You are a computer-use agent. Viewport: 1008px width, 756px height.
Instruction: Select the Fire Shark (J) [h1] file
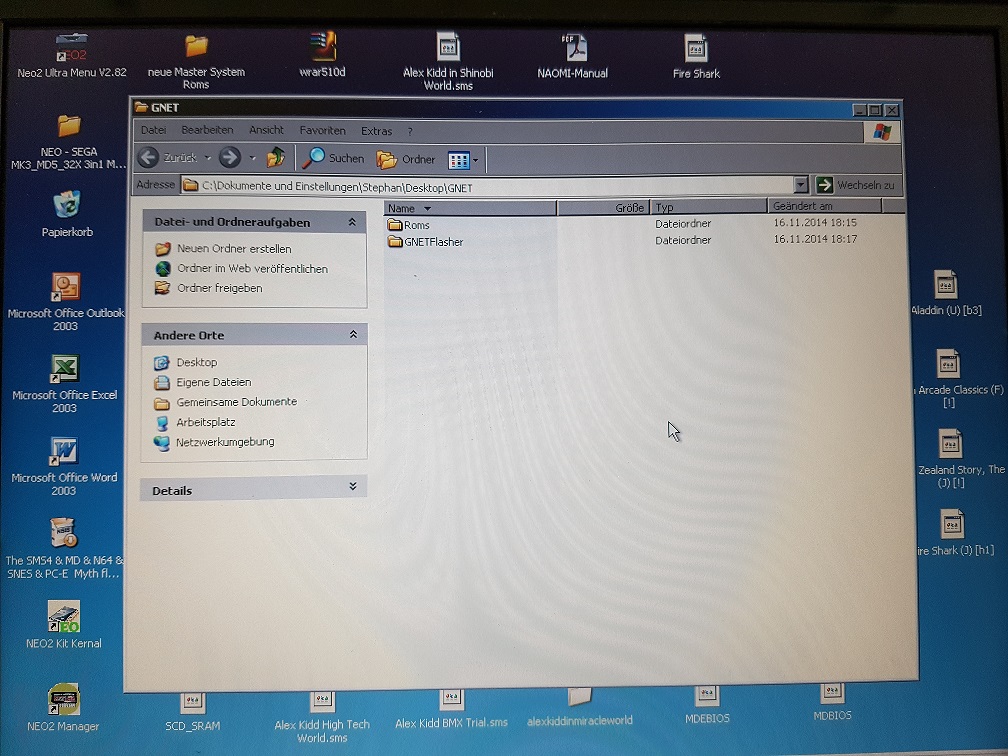click(x=955, y=532)
